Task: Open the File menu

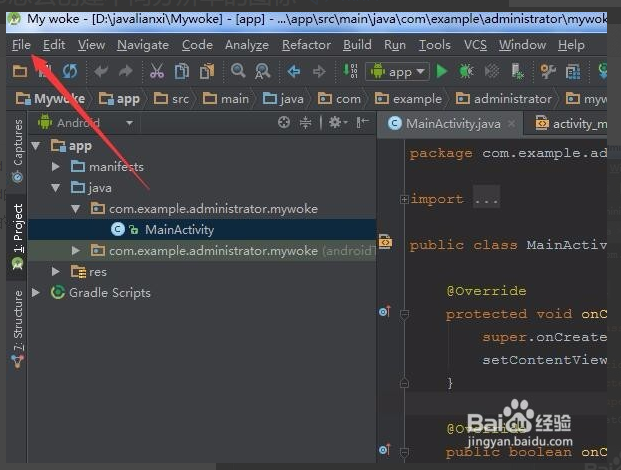Action: (x=21, y=45)
